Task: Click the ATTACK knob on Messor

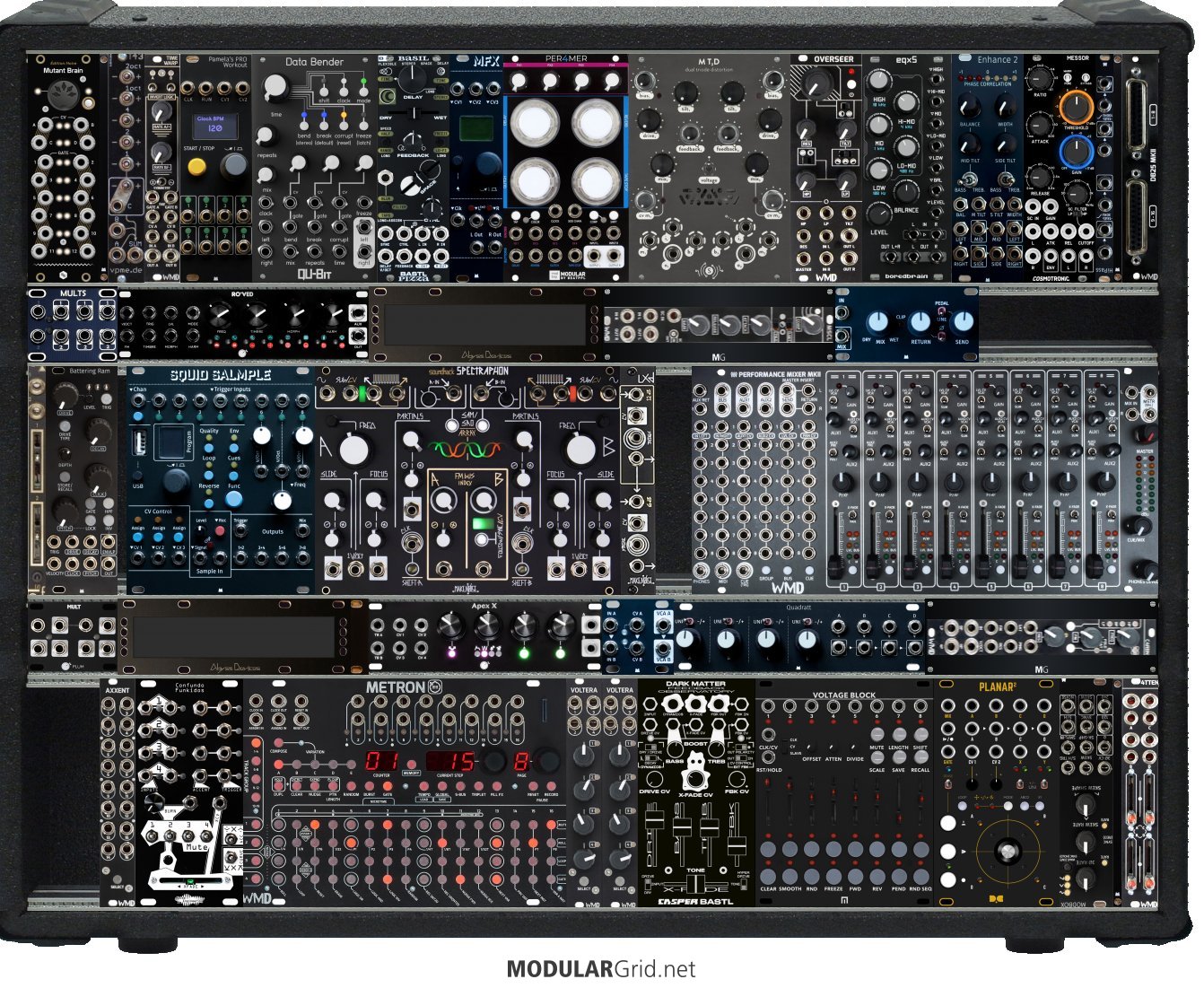Action: [1041, 126]
